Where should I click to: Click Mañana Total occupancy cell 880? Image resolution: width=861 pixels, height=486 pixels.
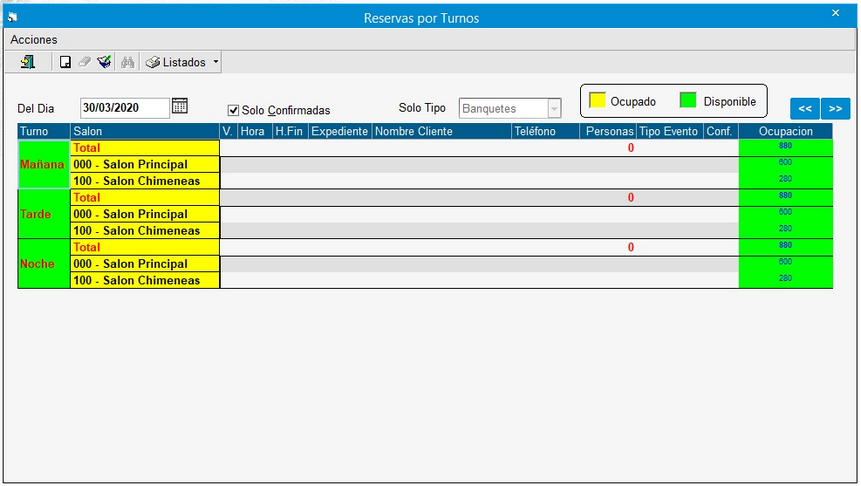[786, 148]
